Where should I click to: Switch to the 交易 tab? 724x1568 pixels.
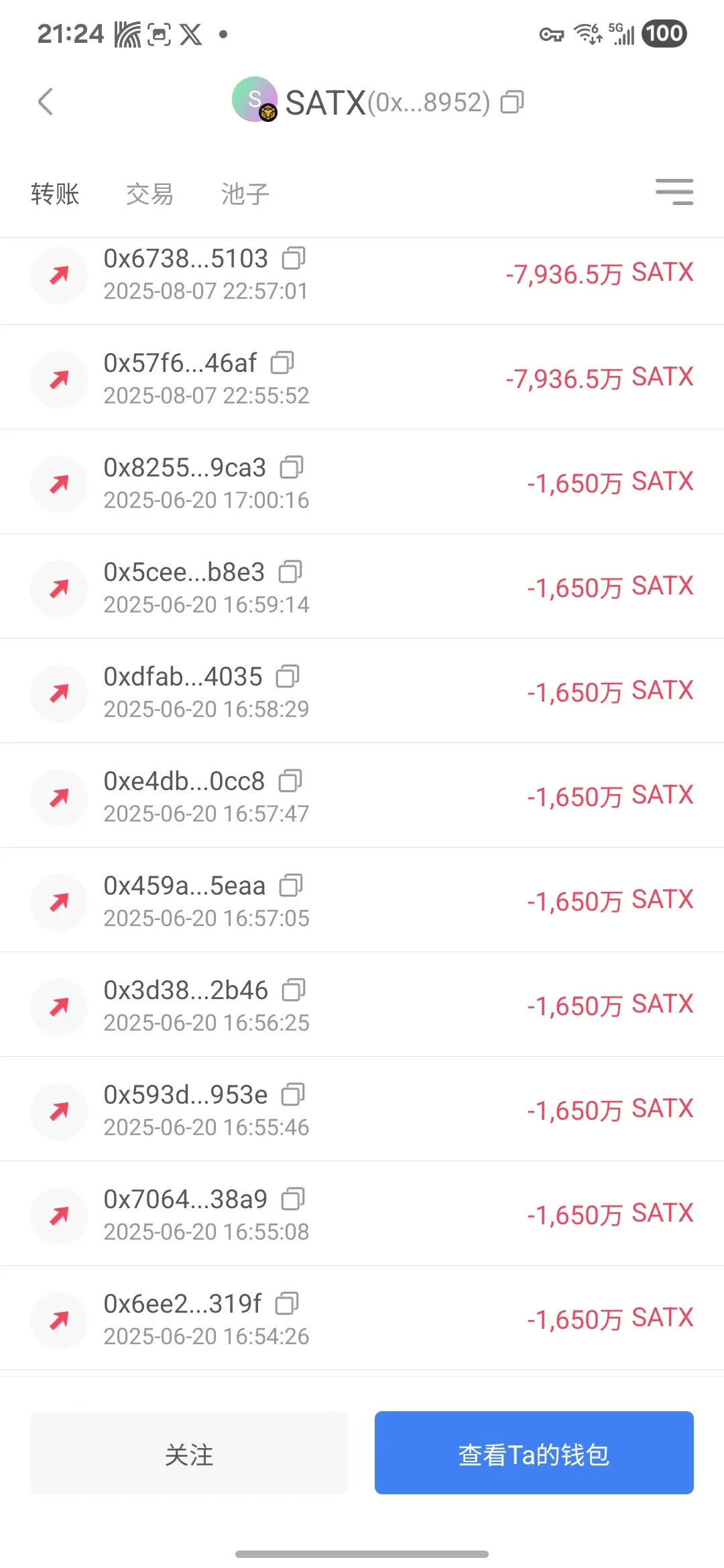[149, 194]
